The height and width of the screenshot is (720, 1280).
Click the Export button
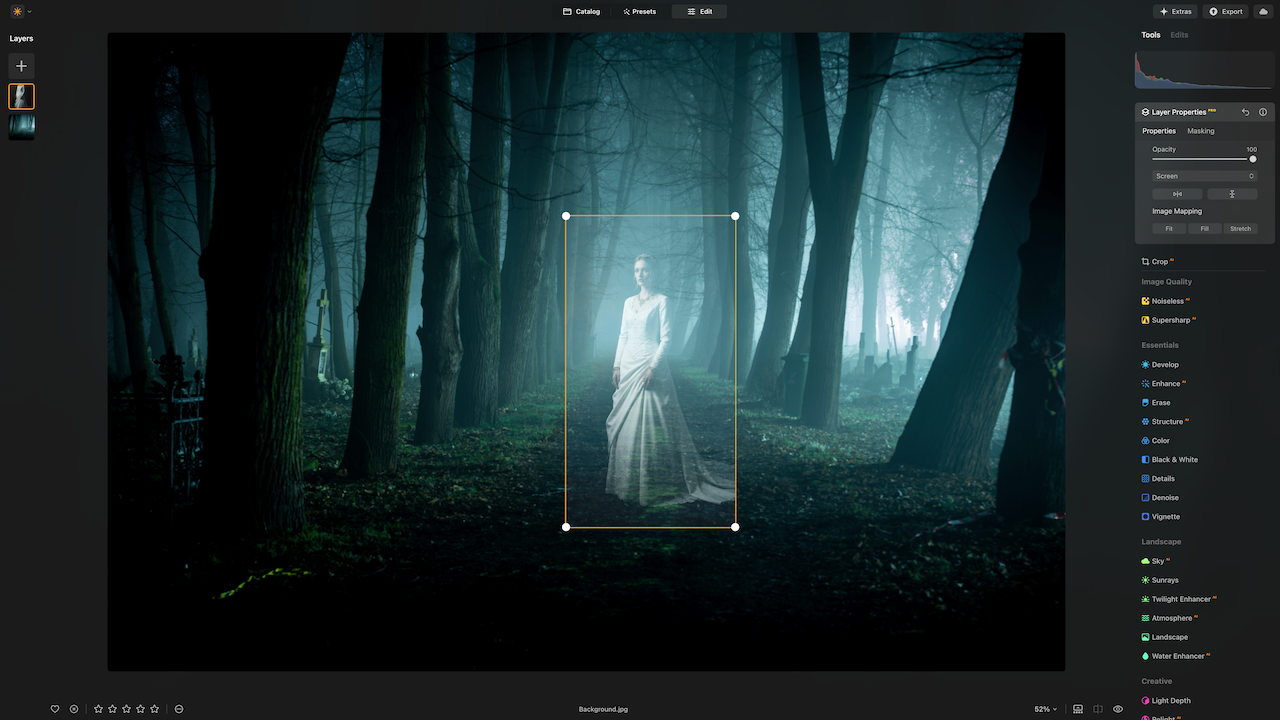1226,12
